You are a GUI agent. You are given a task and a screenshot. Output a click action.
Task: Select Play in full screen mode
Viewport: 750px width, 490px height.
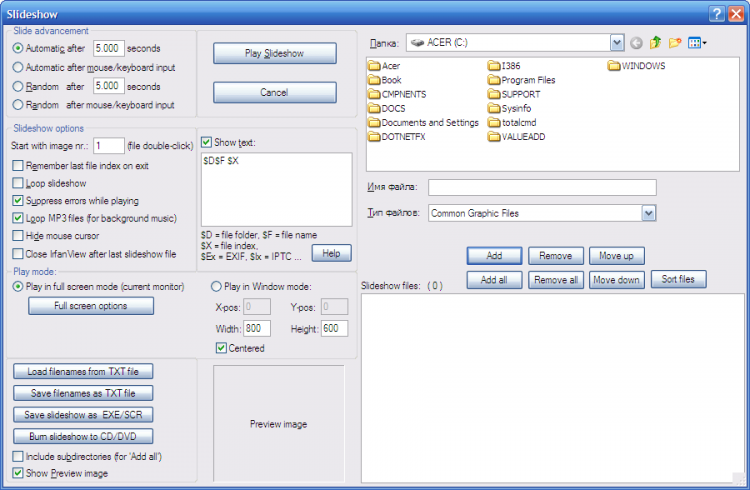pos(18,287)
